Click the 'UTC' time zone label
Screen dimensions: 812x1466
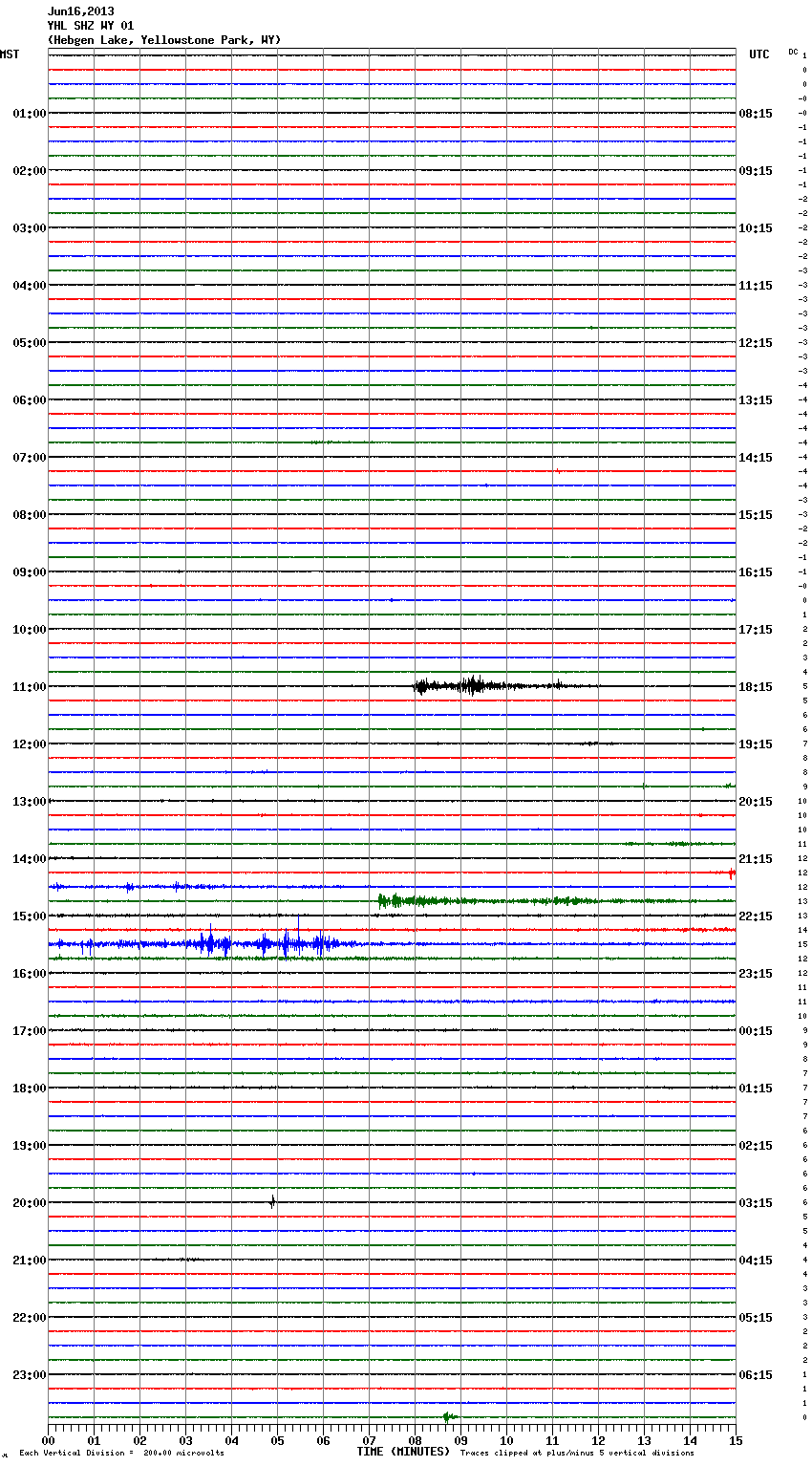click(x=759, y=54)
